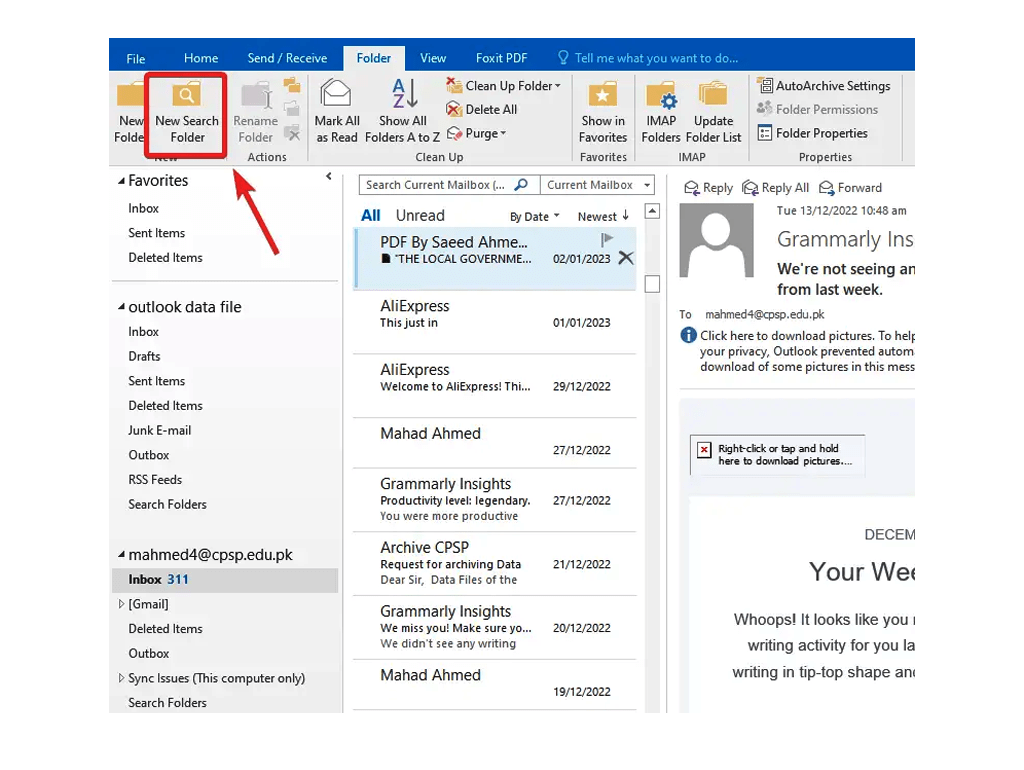This screenshot has width=1024, height=770.
Task: Open Folder Properties
Action: (813, 133)
